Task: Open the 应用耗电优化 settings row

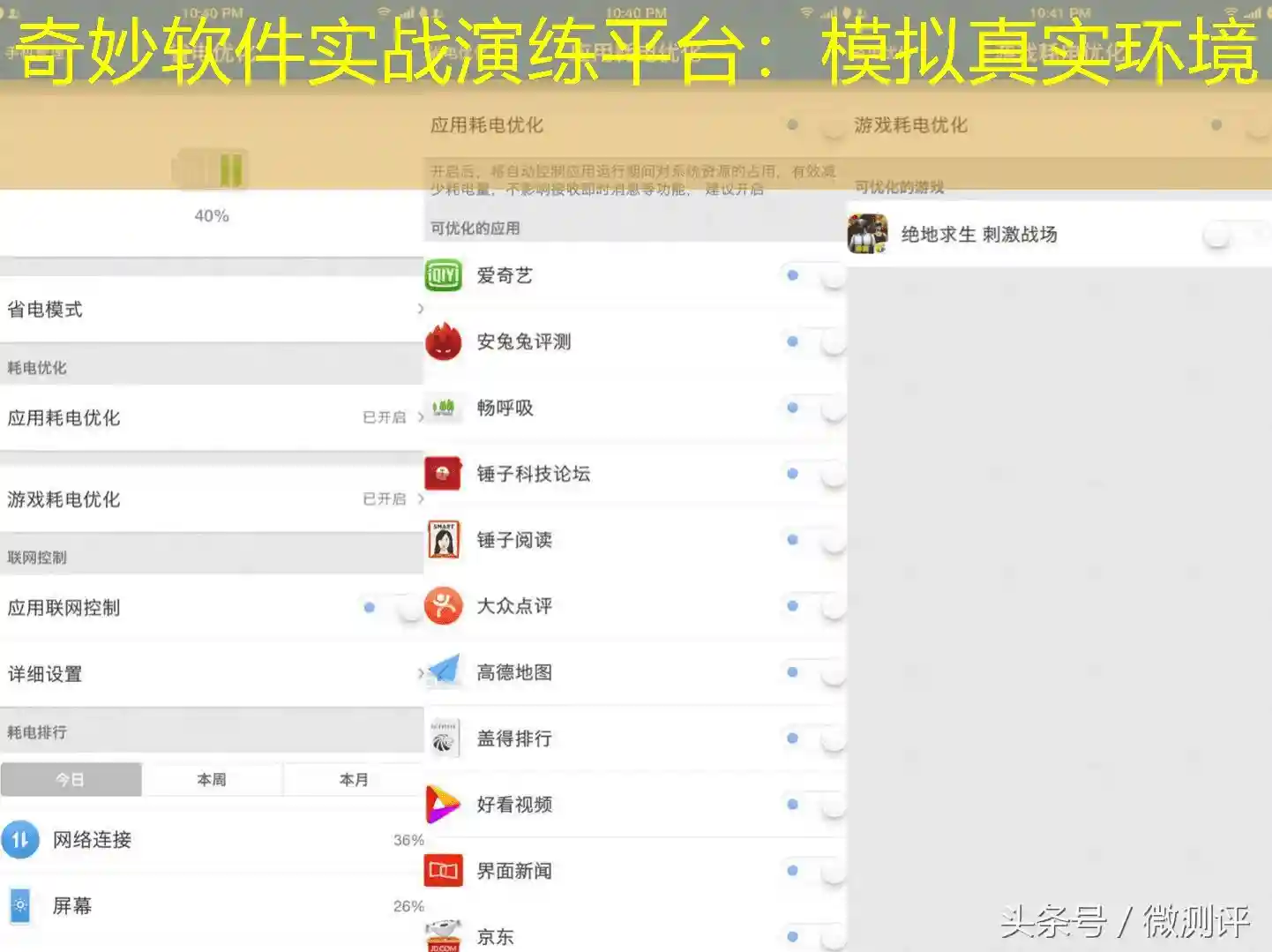Action: pos(212,417)
